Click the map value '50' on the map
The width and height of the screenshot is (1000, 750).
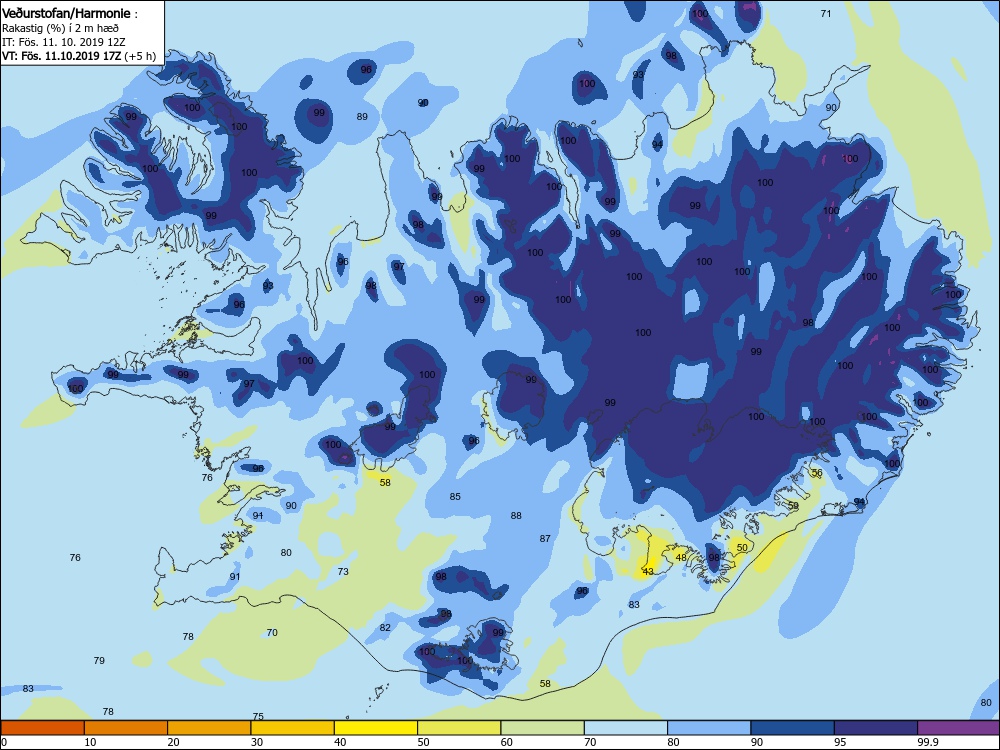[x=742, y=547]
